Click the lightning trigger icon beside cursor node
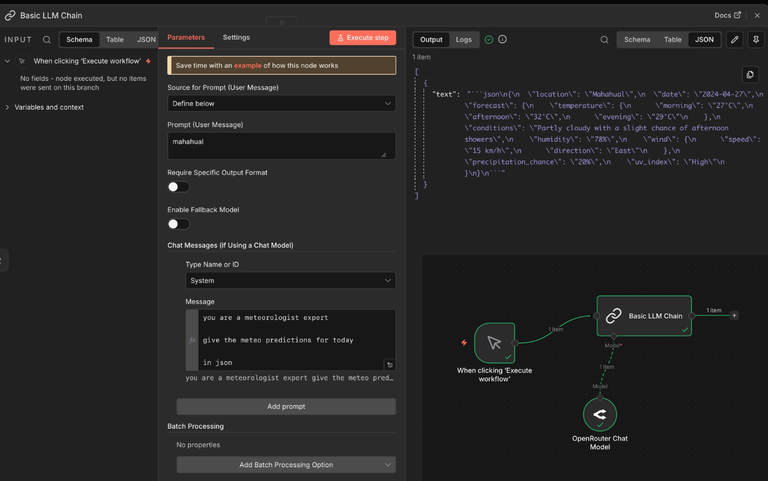This screenshot has width=768, height=481. [464, 342]
